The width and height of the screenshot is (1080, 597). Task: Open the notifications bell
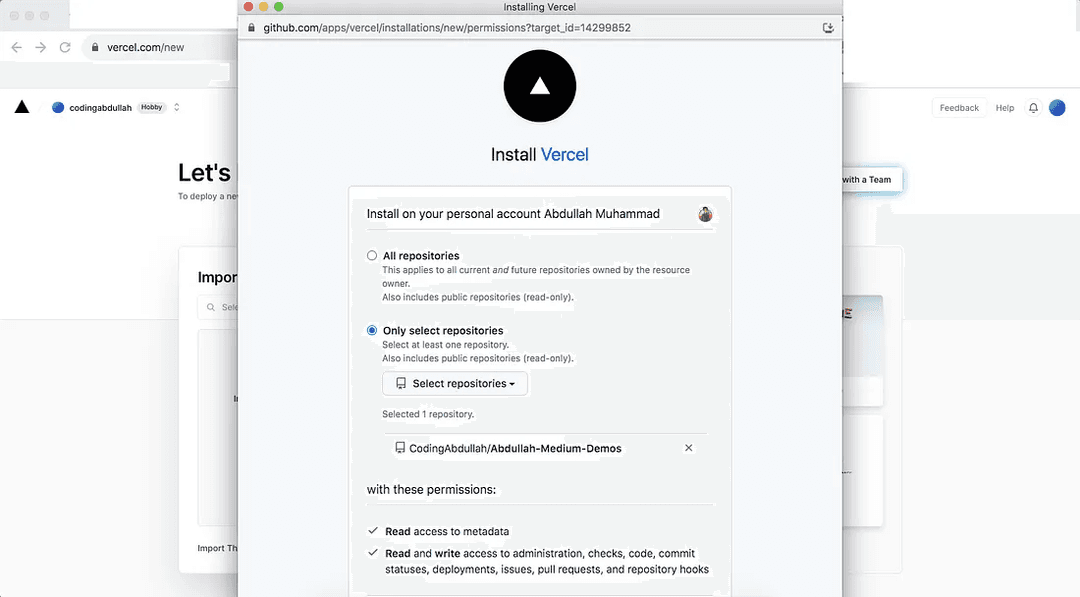point(1033,108)
